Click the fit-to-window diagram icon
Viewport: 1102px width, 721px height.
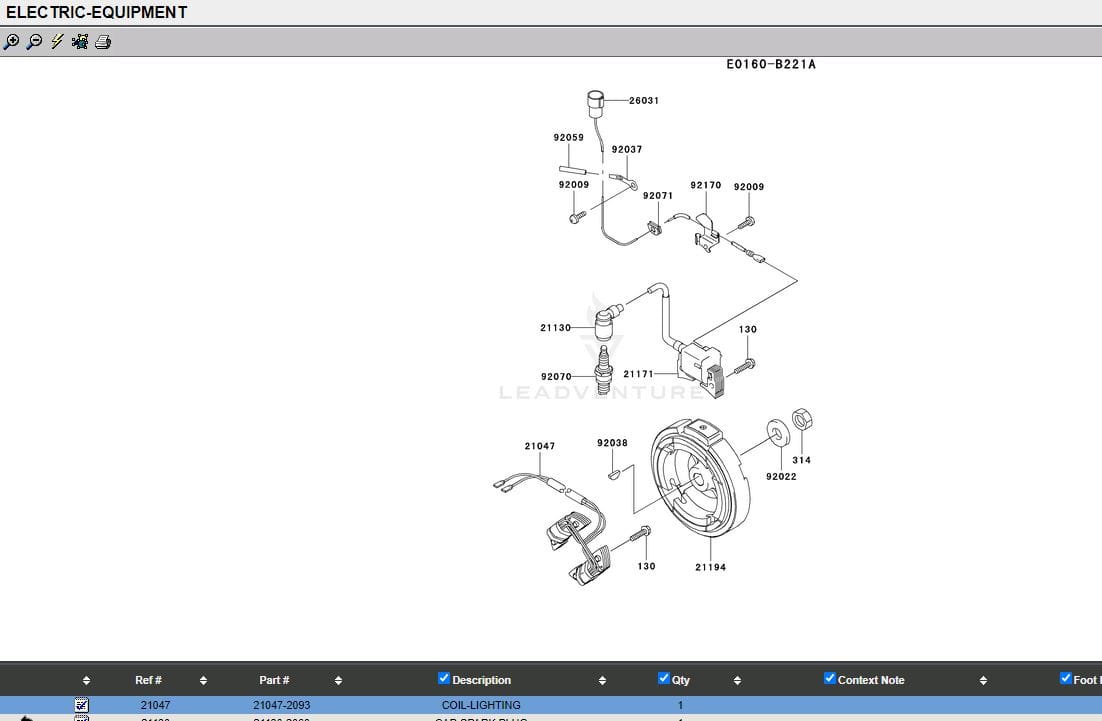click(80, 42)
